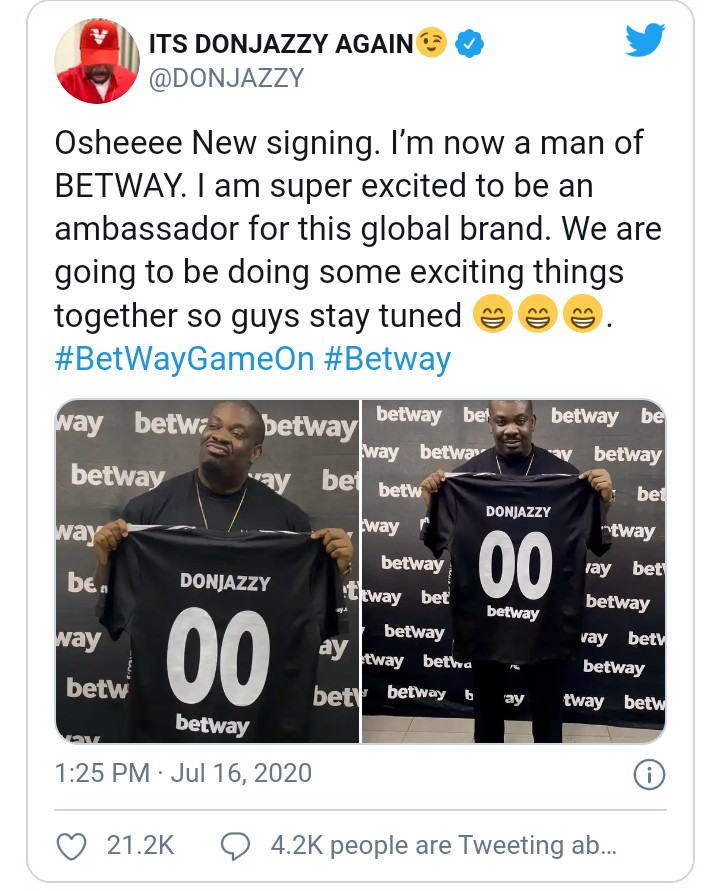The width and height of the screenshot is (720, 891).
Task: Open the tweet info icon
Action: [x=649, y=774]
